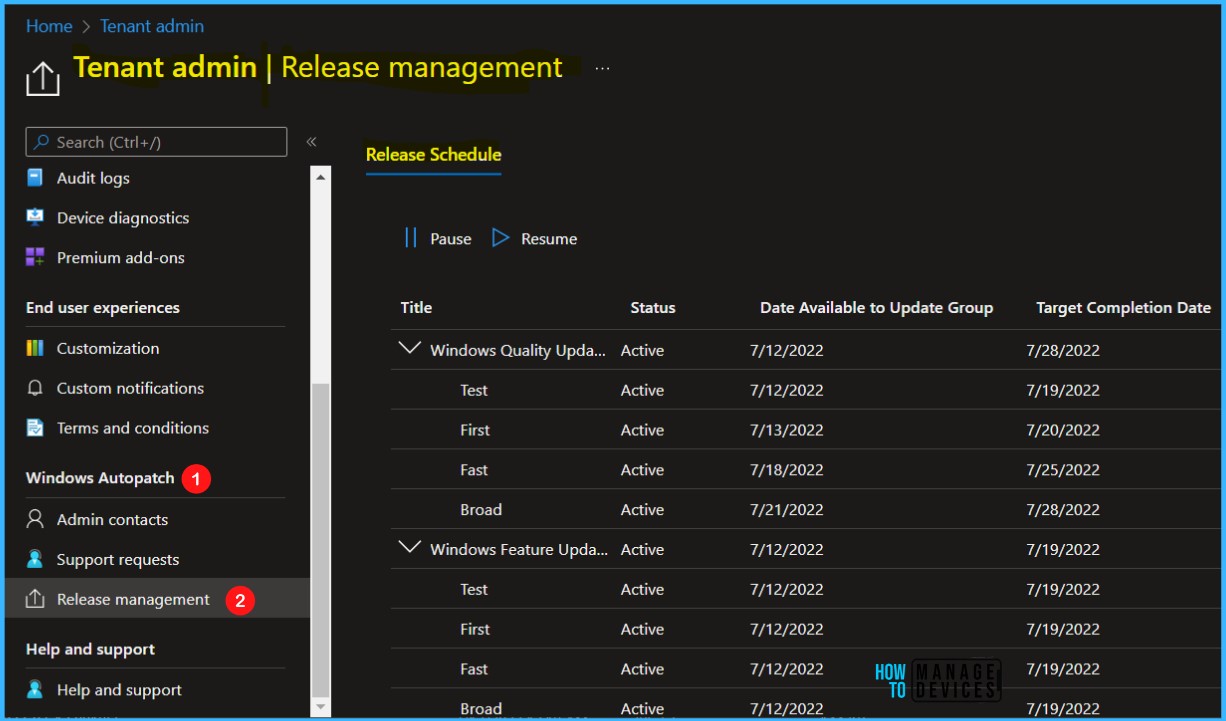
Task: Go to Tenant admin breadcrumb link
Action: pos(152,26)
